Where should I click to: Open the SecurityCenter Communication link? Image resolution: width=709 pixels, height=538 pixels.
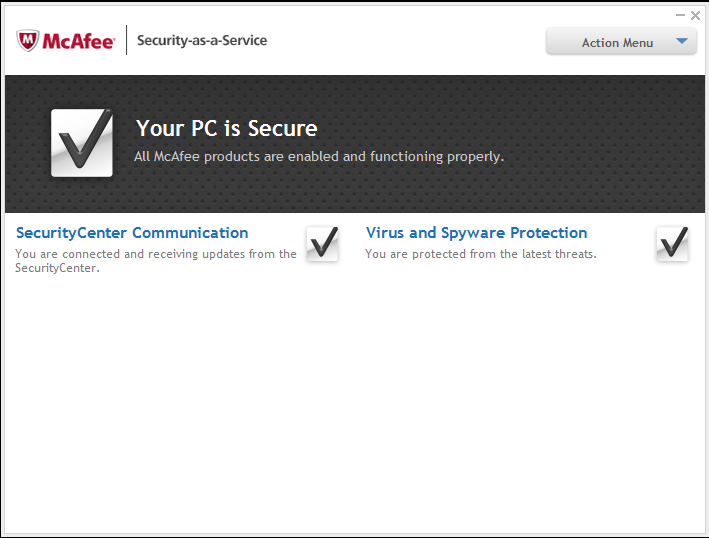coord(132,233)
